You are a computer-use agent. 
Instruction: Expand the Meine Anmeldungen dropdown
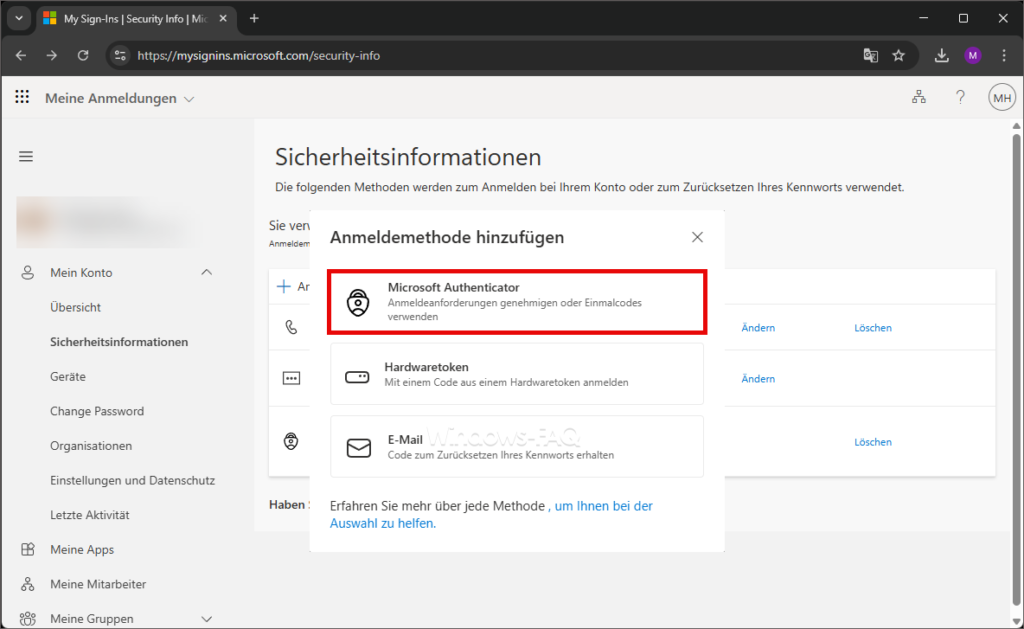coord(189,99)
